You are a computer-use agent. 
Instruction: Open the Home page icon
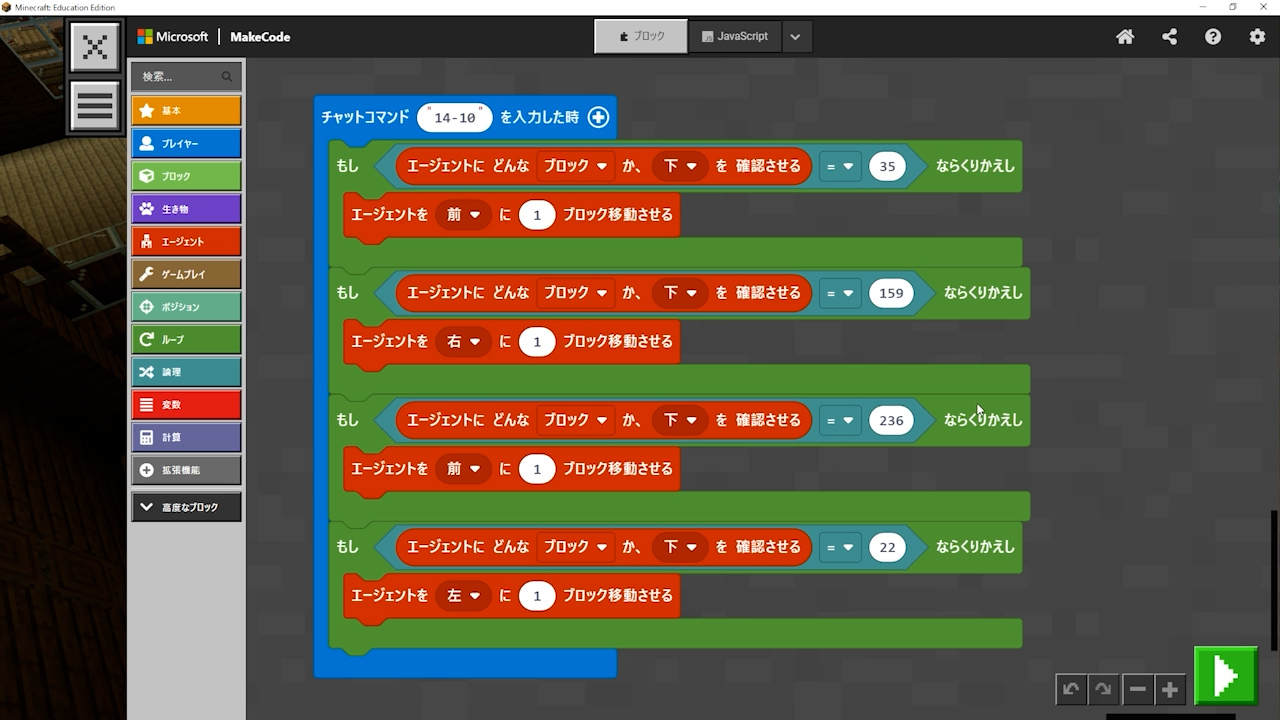pos(1125,37)
